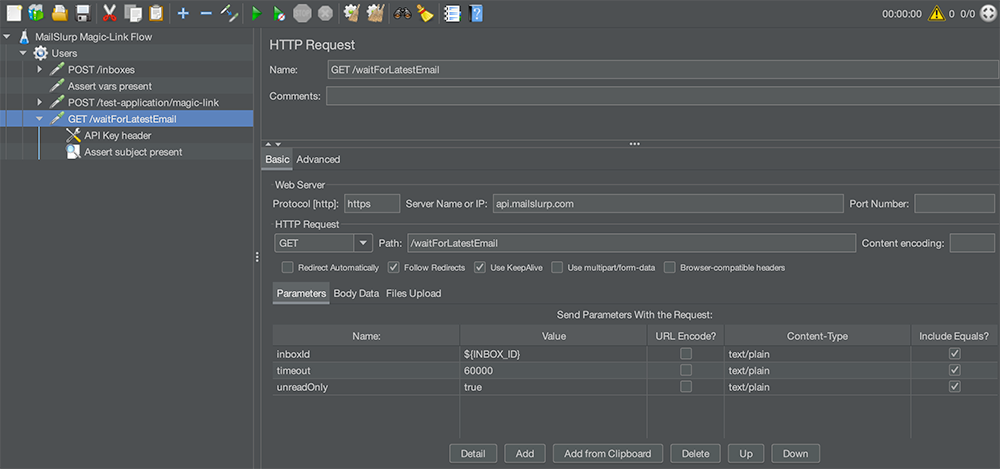Expand the POST /test-application/magic-link node
The width and height of the screenshot is (1000, 469).
(x=40, y=102)
